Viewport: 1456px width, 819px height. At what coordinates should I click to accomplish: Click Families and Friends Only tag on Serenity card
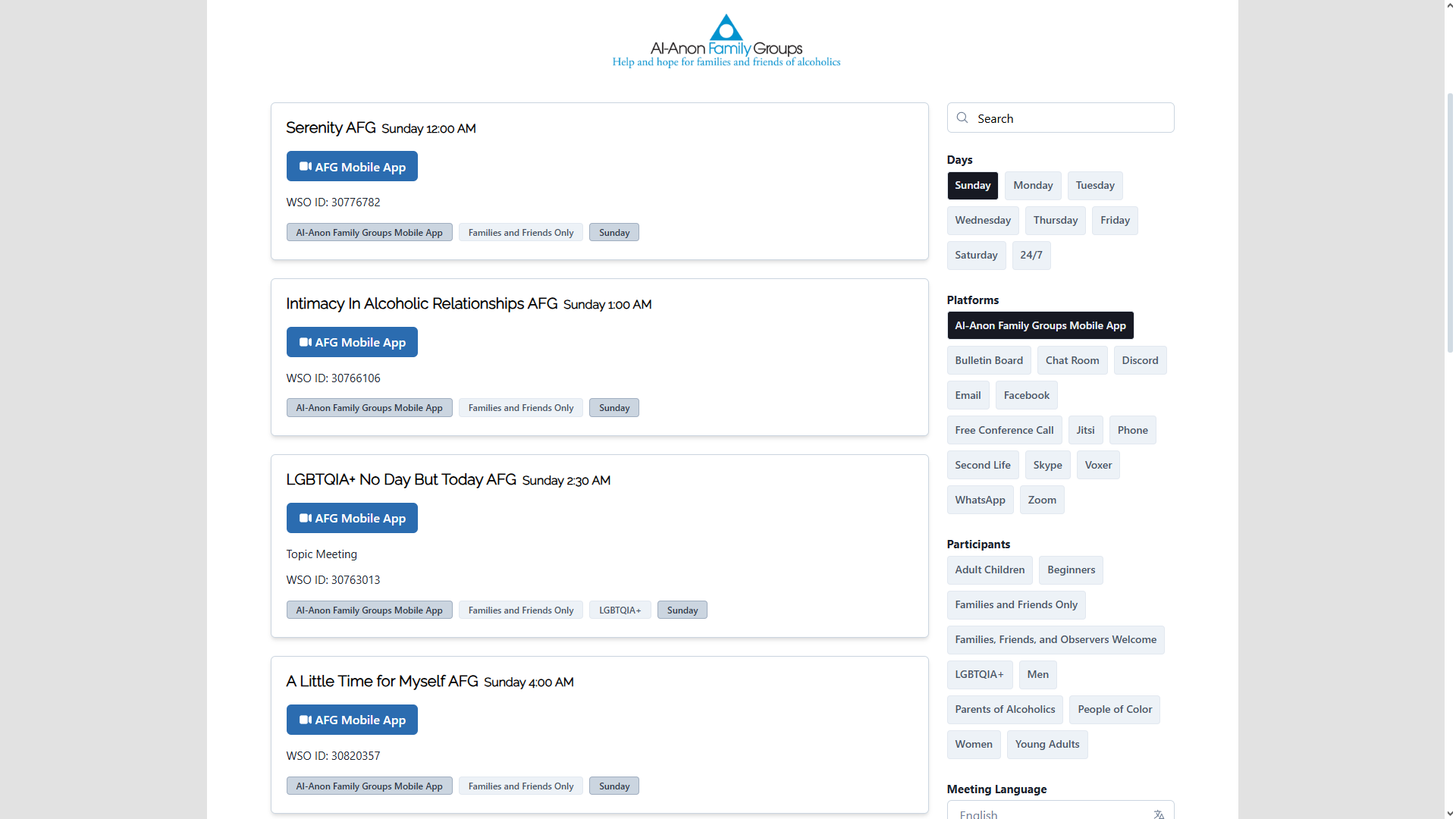coord(521,232)
